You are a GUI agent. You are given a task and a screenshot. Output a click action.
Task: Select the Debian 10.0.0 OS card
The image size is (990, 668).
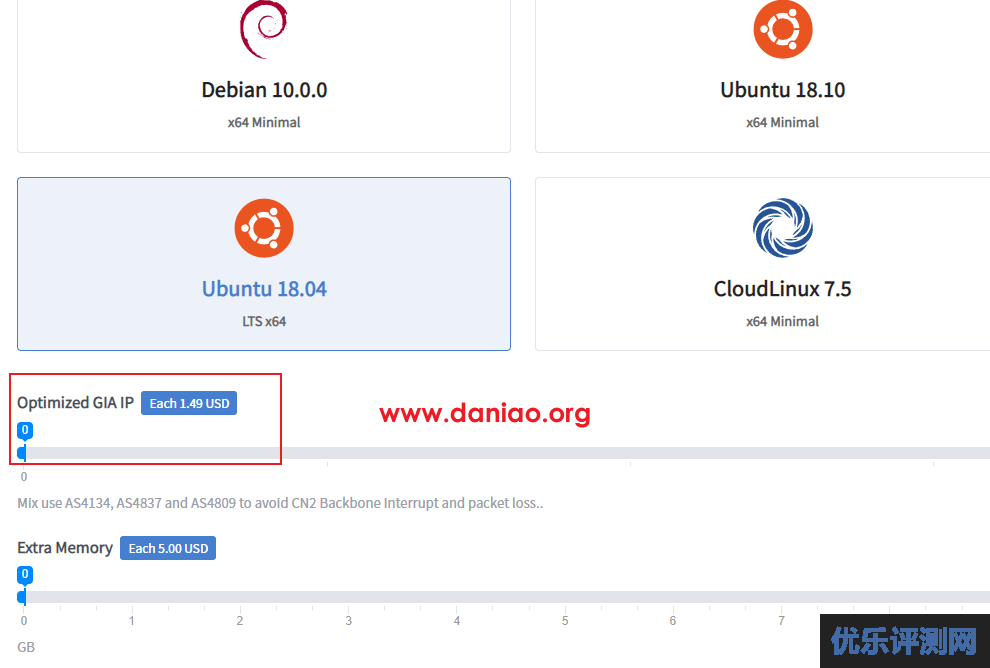coord(264,76)
